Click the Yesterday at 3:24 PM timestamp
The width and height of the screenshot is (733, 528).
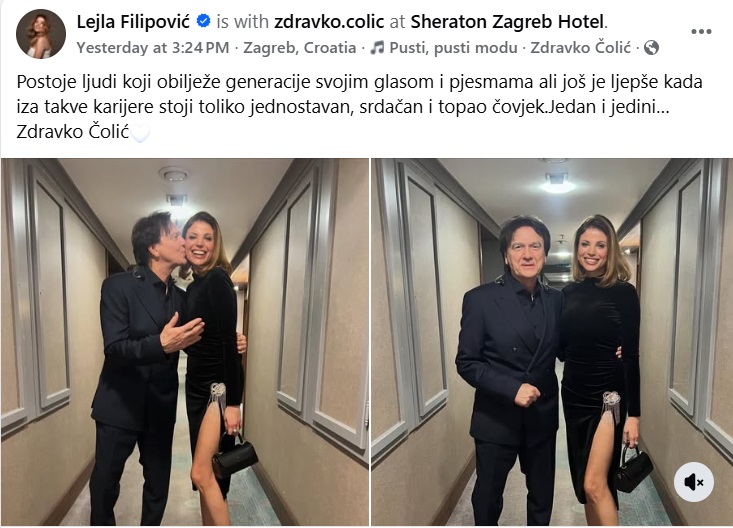point(153,48)
